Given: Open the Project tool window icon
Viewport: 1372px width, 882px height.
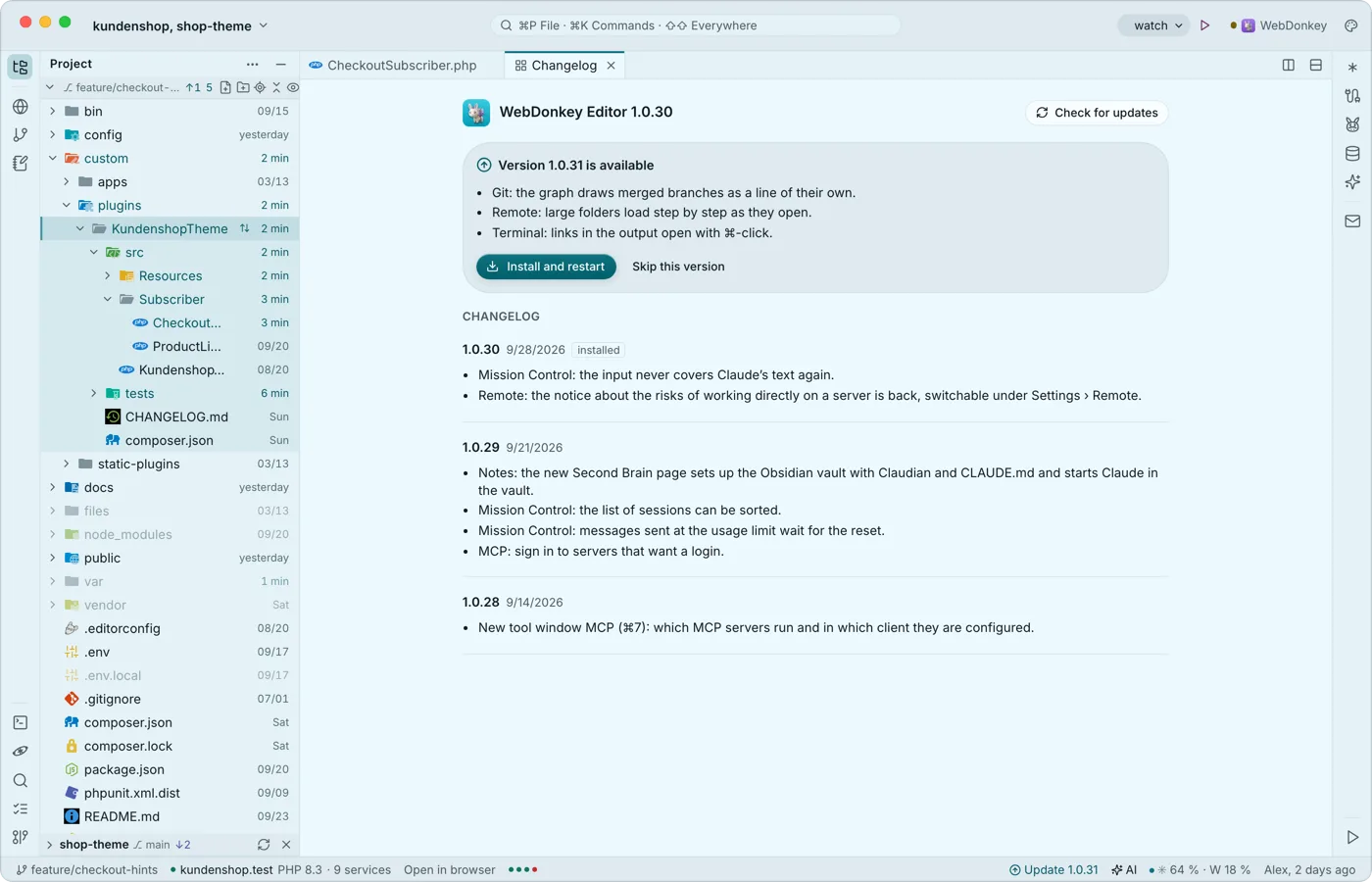Looking at the screenshot, I should [21, 67].
